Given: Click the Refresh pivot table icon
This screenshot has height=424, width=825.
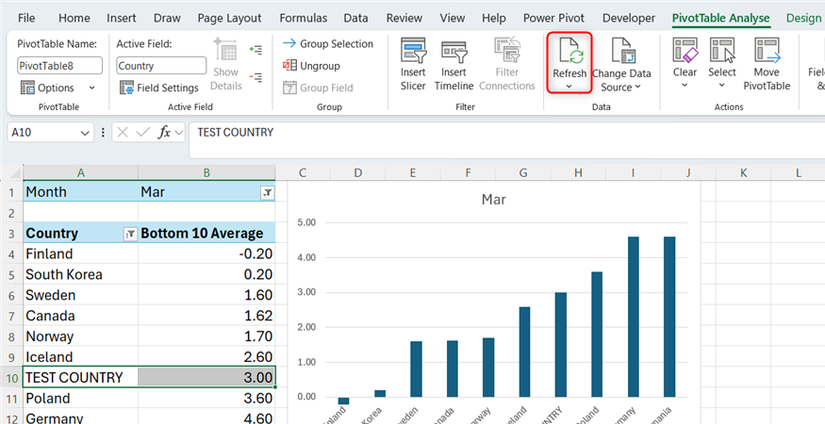Looking at the screenshot, I should pyautogui.click(x=569, y=51).
